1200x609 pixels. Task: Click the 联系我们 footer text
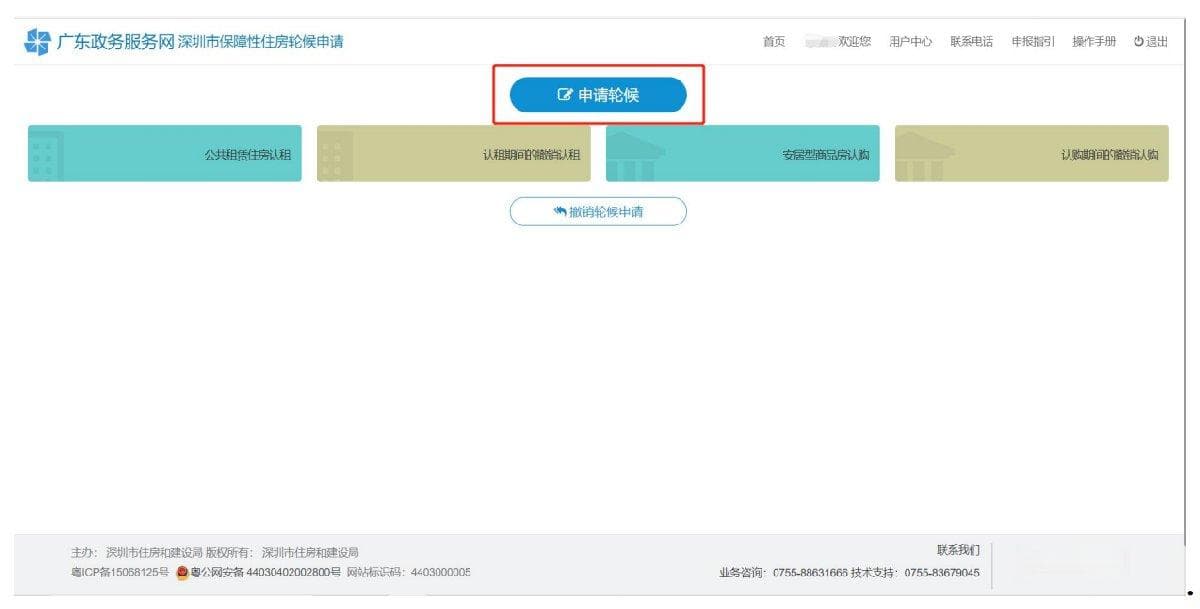pos(958,550)
